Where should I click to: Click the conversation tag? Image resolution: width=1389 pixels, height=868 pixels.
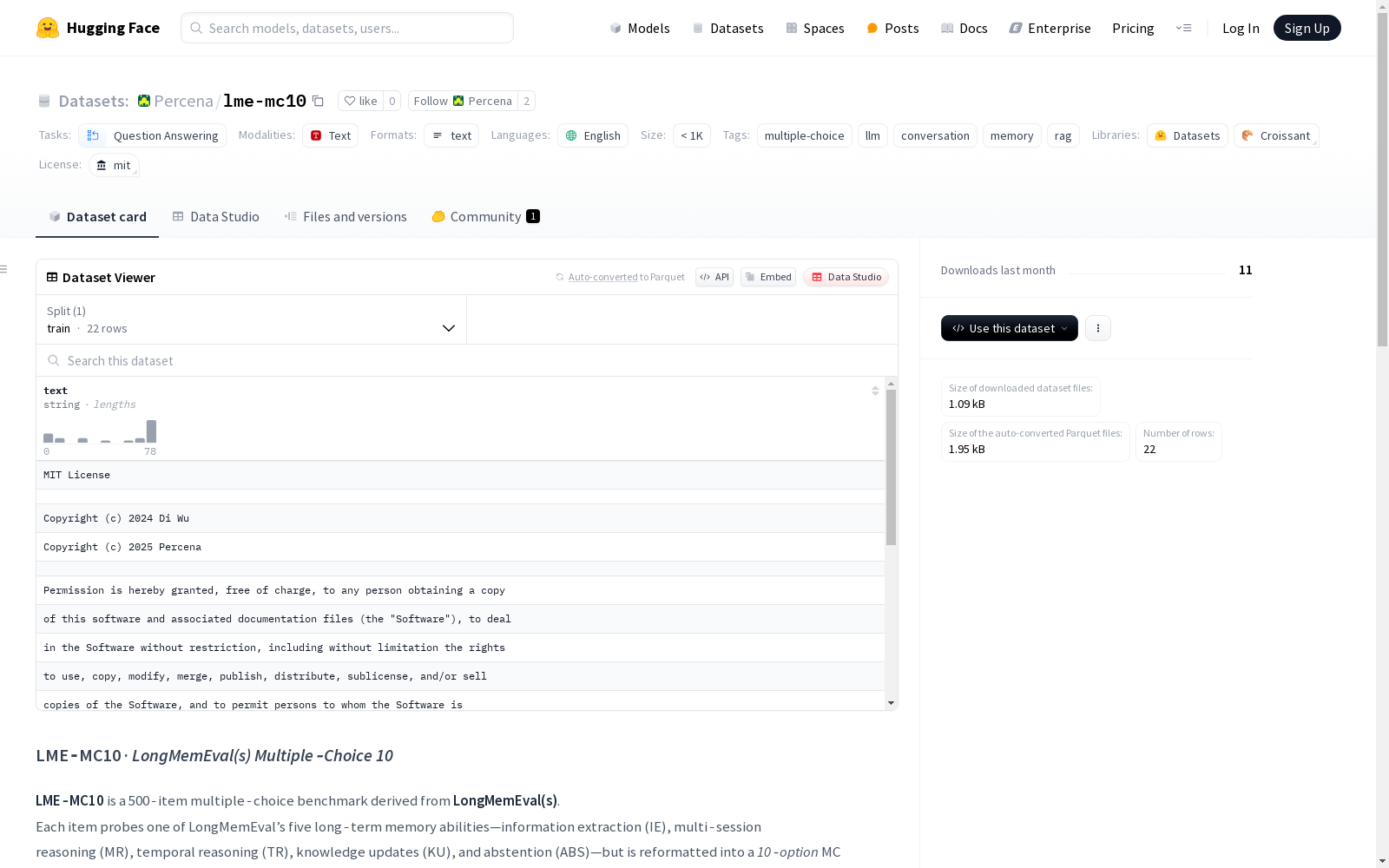tap(935, 135)
